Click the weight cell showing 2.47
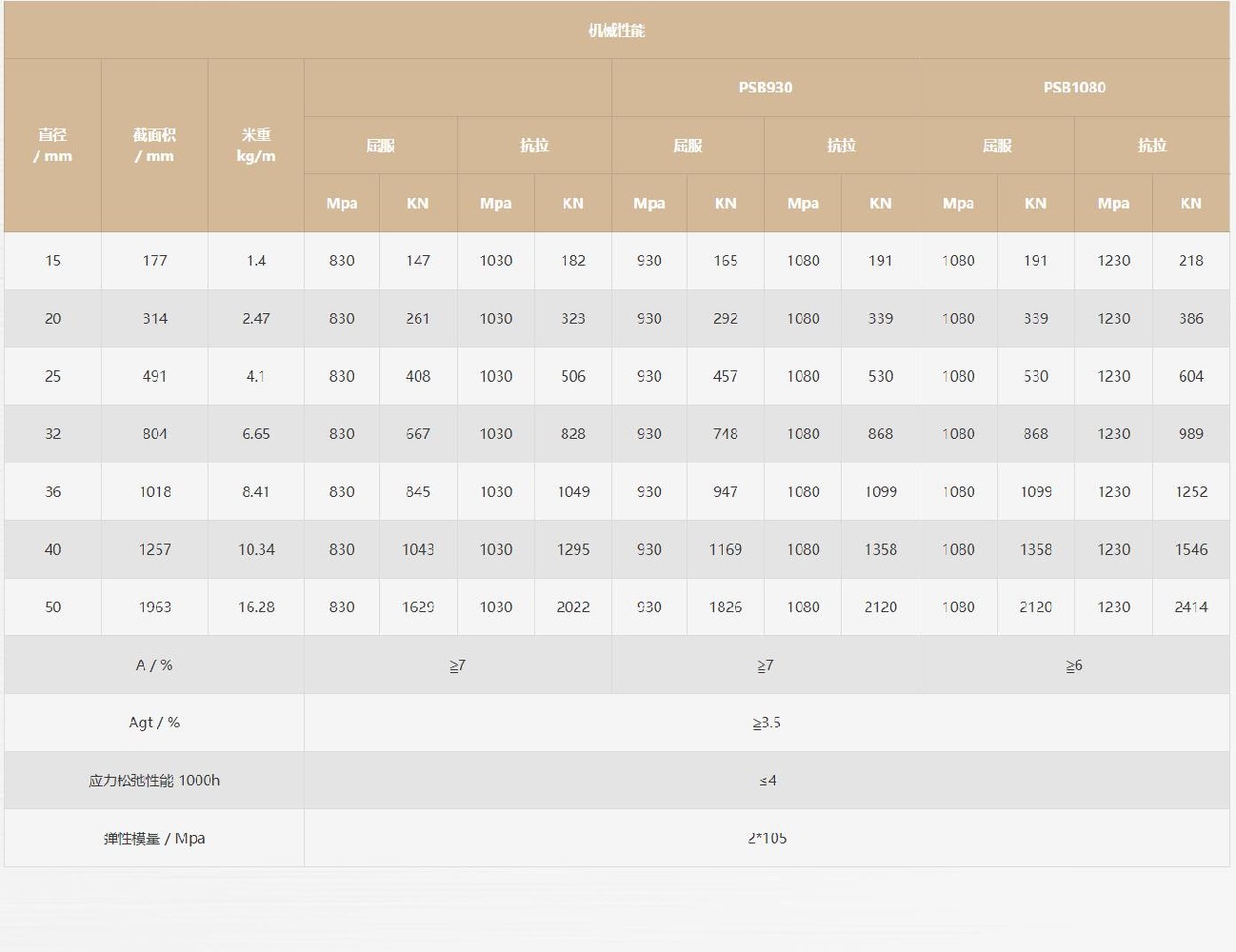Viewport: 1236px width, 952px height. [x=256, y=319]
